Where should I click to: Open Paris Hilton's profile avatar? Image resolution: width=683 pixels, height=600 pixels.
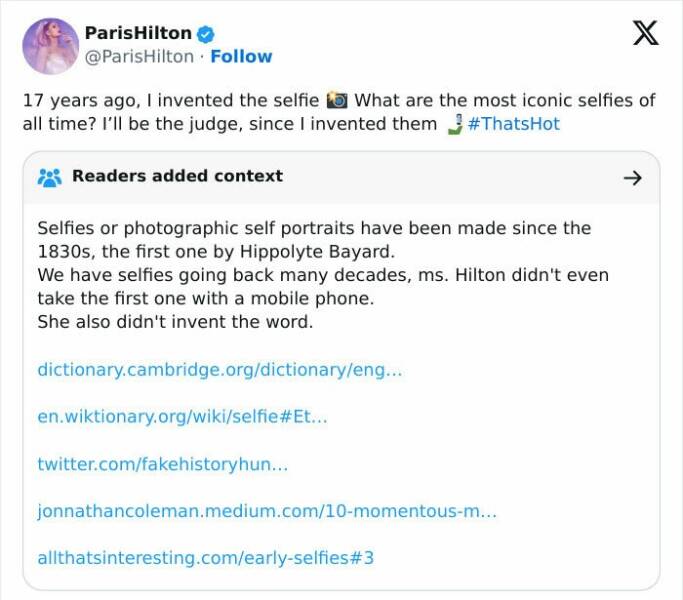click(x=50, y=46)
